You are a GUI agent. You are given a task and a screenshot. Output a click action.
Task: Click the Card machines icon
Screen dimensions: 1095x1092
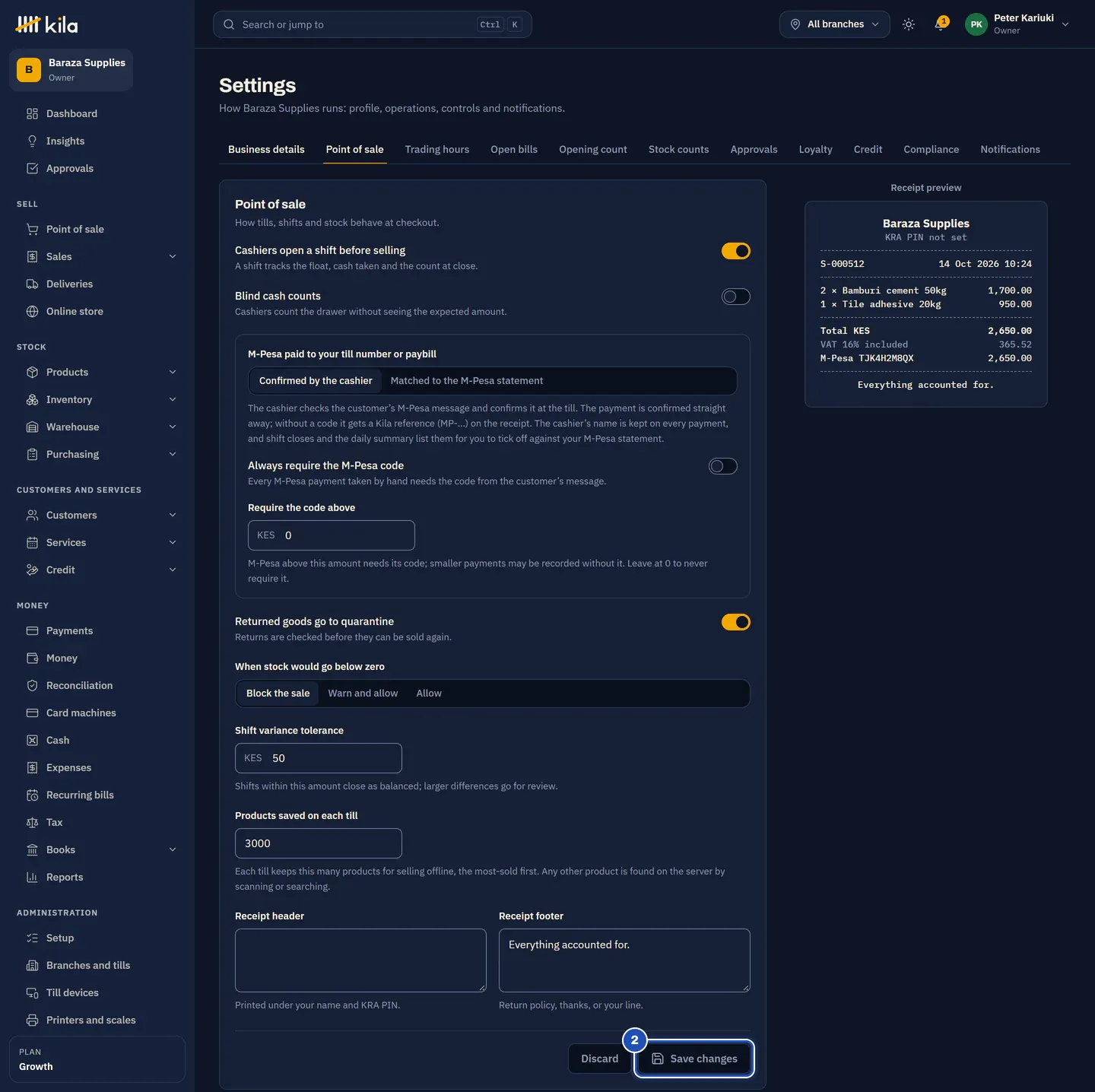[x=32, y=713]
